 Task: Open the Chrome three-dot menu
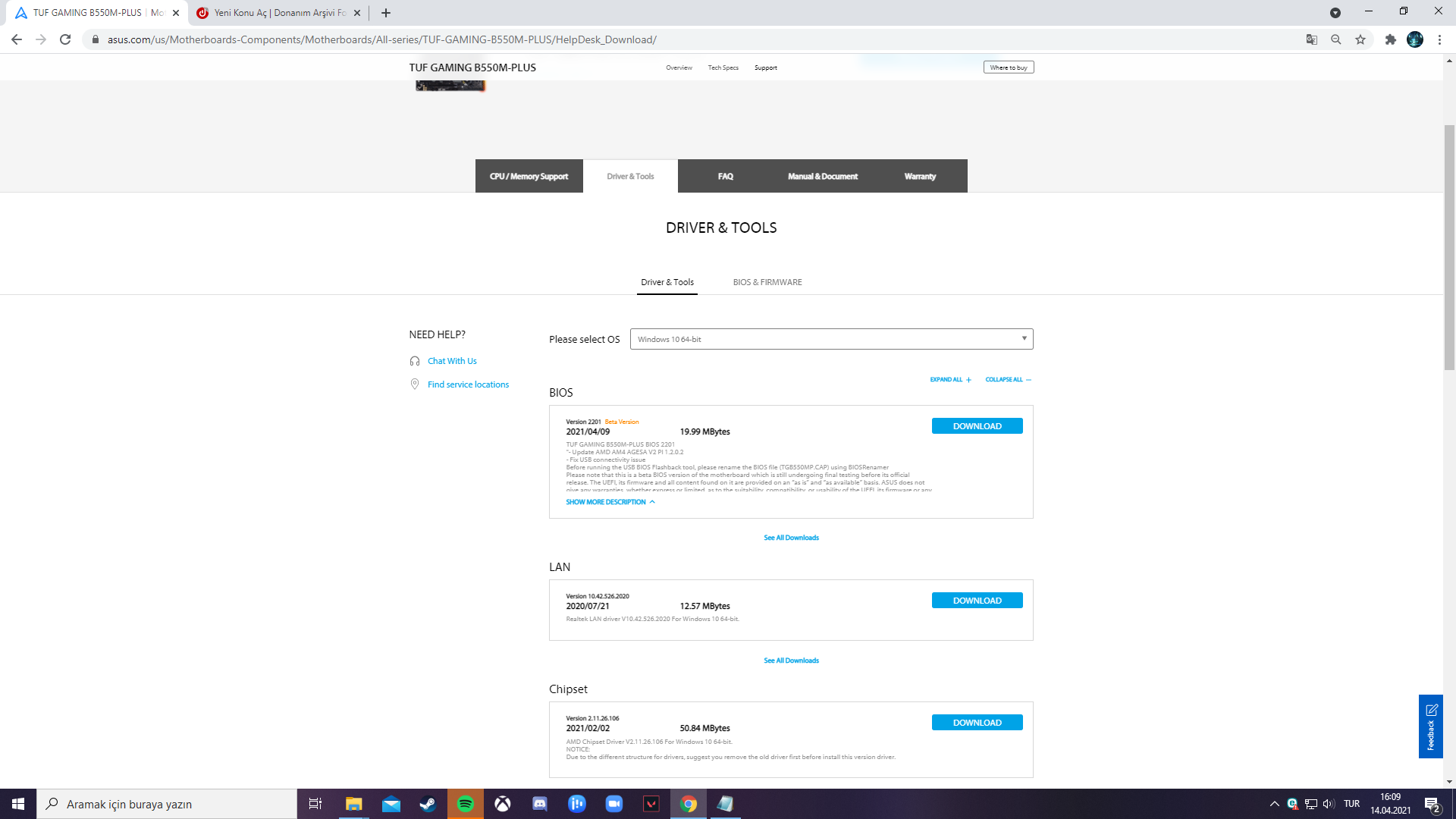point(1439,39)
